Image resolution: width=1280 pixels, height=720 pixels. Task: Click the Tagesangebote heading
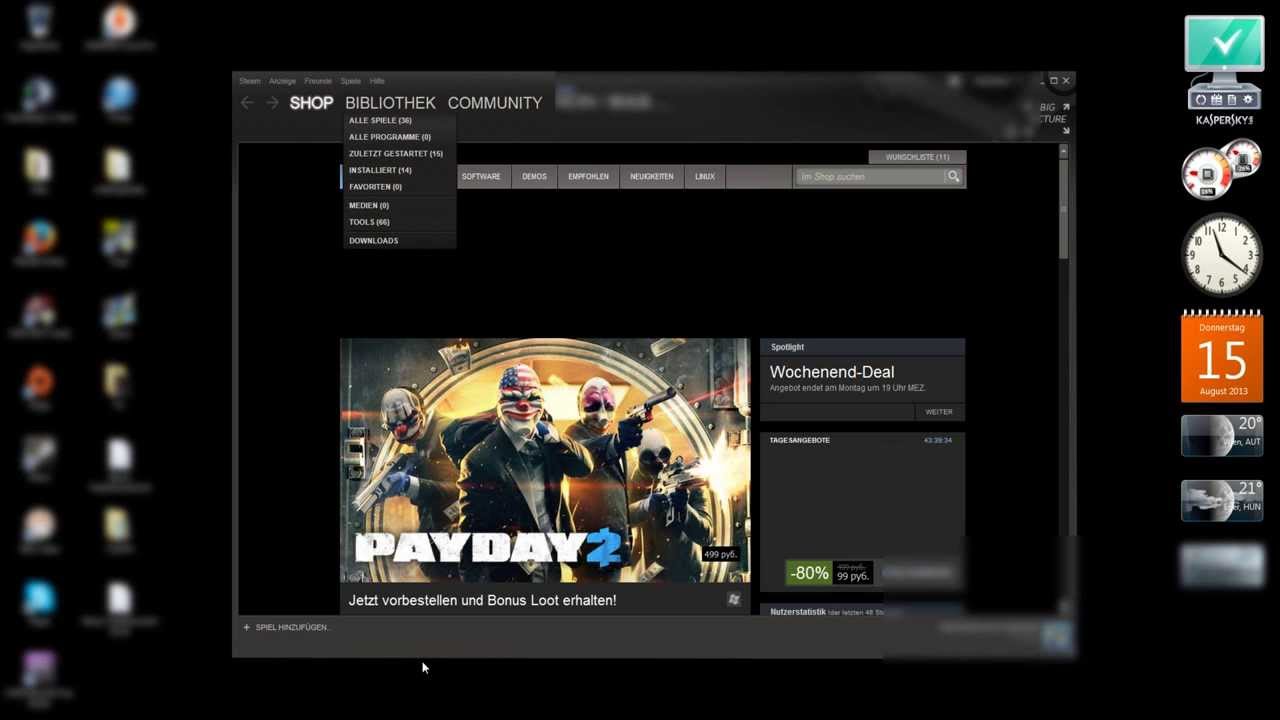(x=800, y=440)
